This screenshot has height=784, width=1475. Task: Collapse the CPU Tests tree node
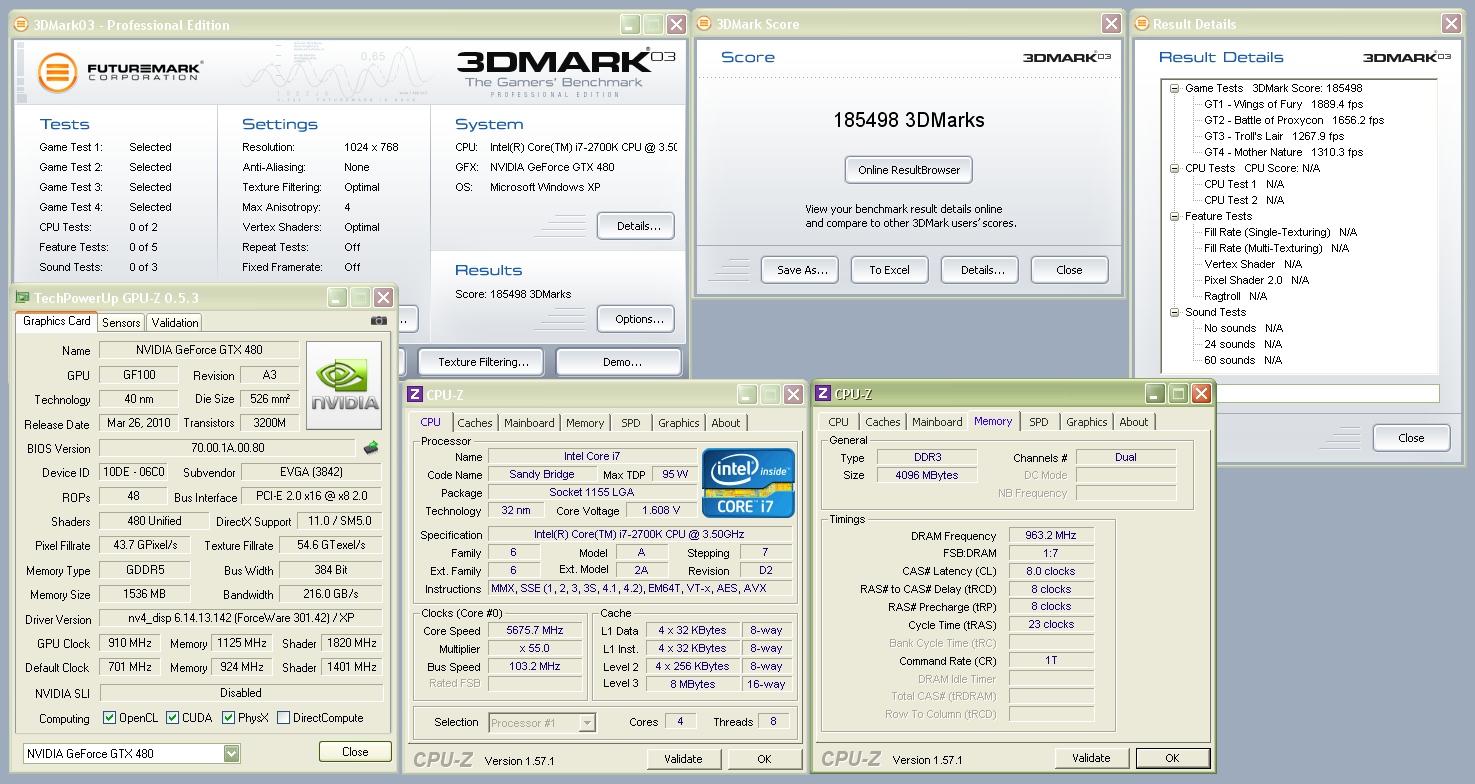click(1174, 168)
